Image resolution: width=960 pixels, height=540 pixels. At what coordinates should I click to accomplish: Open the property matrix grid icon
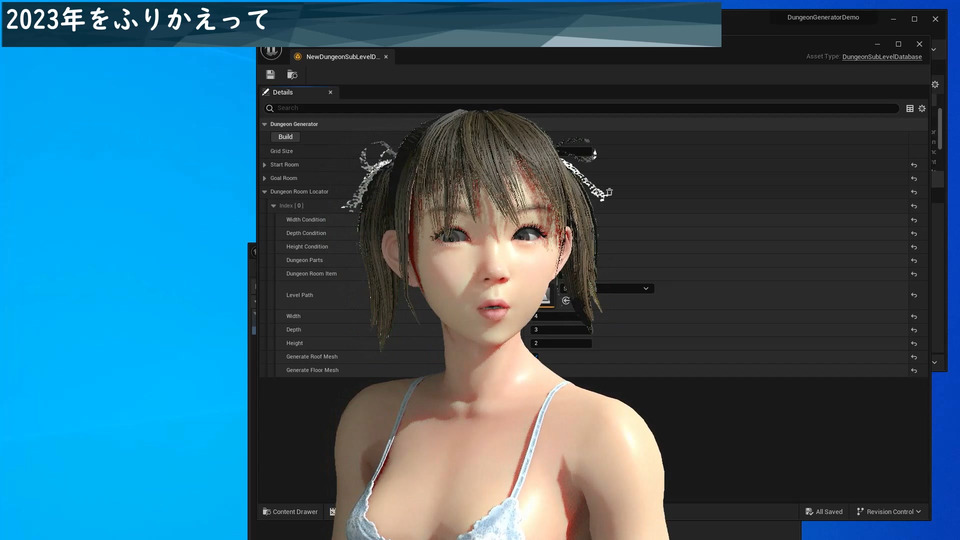pos(910,108)
